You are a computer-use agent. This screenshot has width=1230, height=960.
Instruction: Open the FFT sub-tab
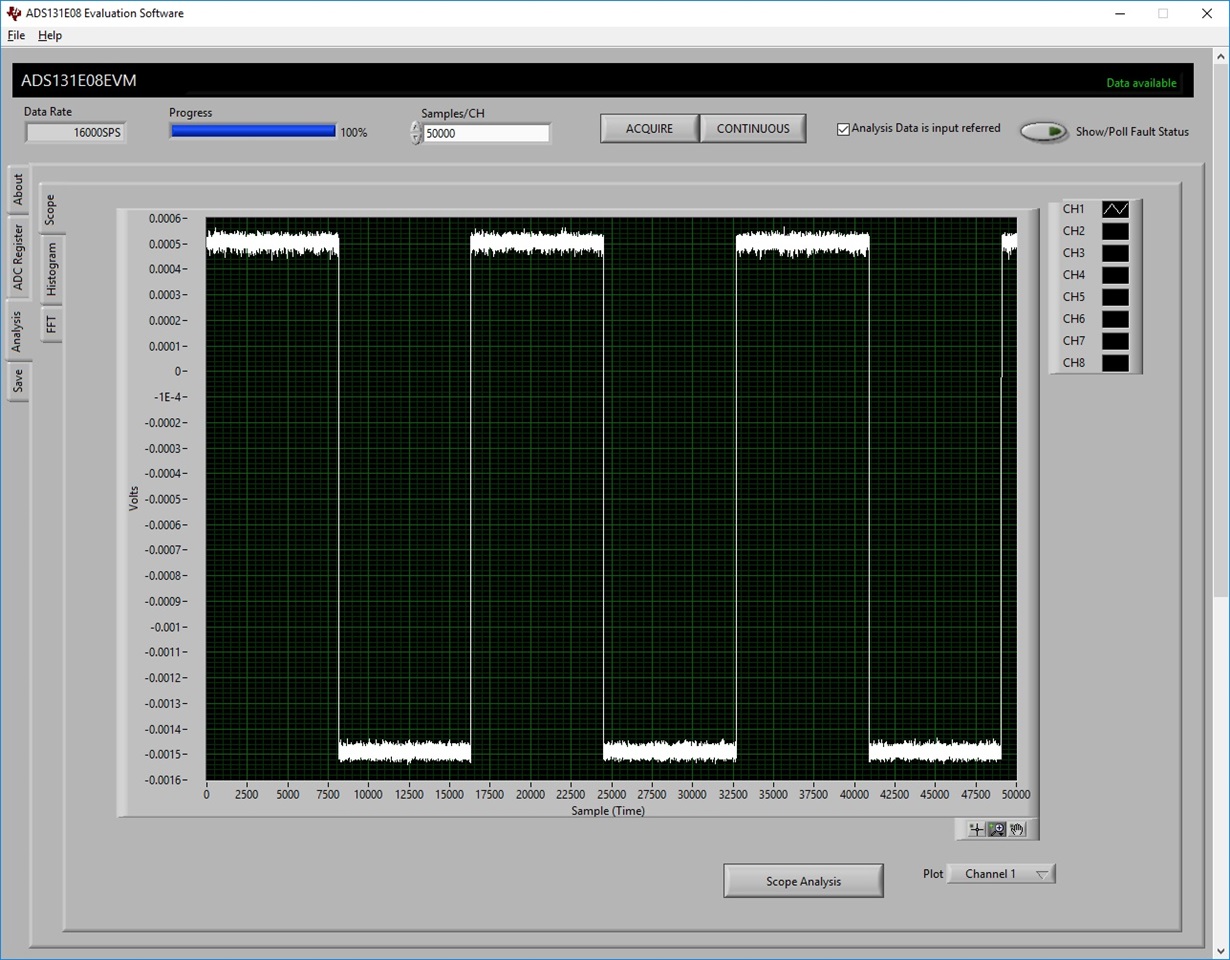click(x=50, y=325)
